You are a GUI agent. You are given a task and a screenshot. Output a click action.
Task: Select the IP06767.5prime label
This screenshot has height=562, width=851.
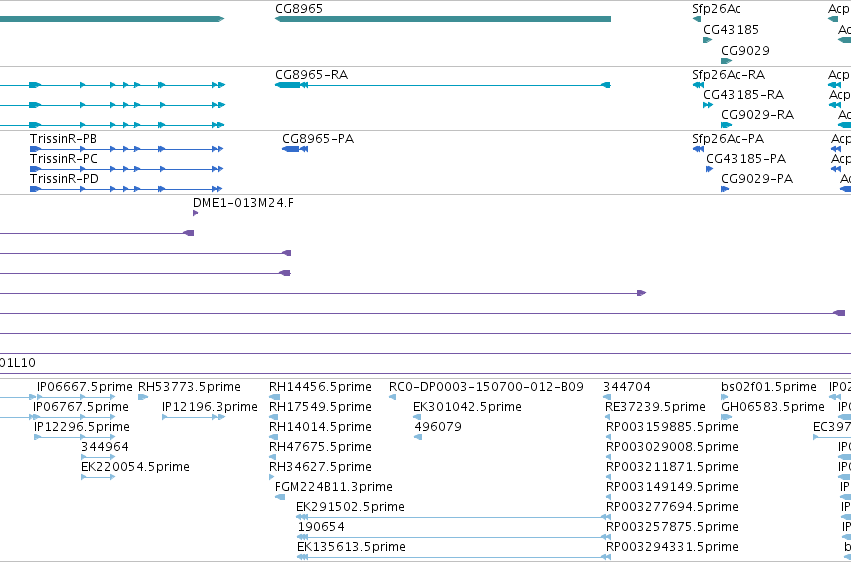pos(81,407)
